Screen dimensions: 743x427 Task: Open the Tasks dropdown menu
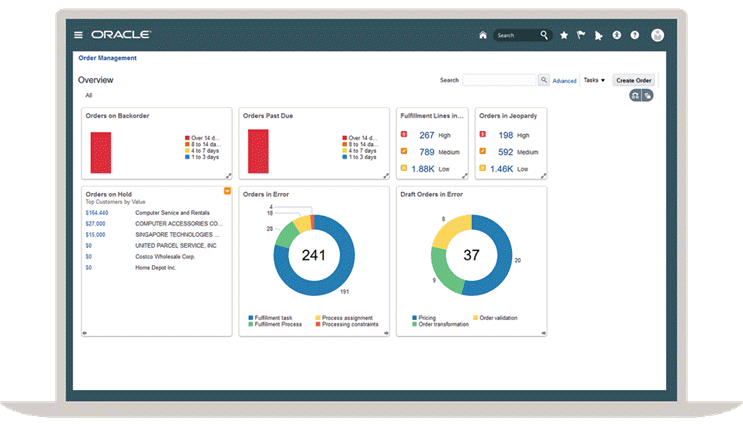(594, 80)
